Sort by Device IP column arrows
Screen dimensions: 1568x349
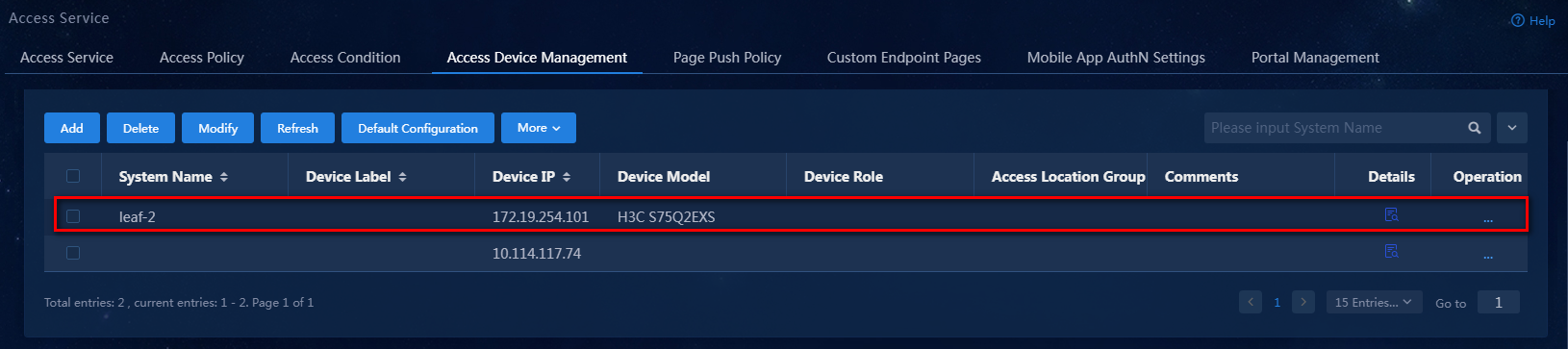coord(567,177)
